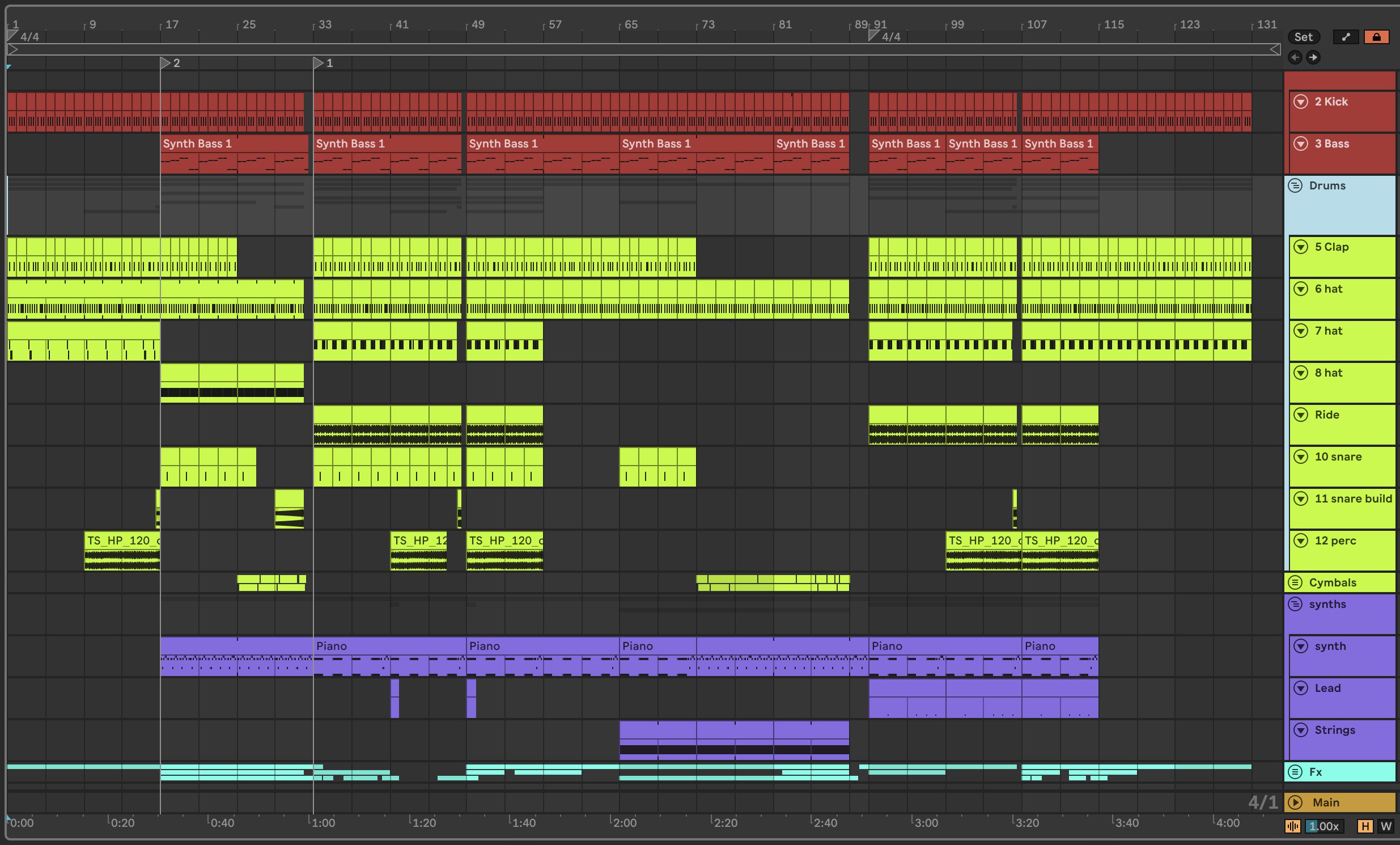Click the synths group fold icon
The height and width of the screenshot is (845, 1400).
click(1295, 604)
